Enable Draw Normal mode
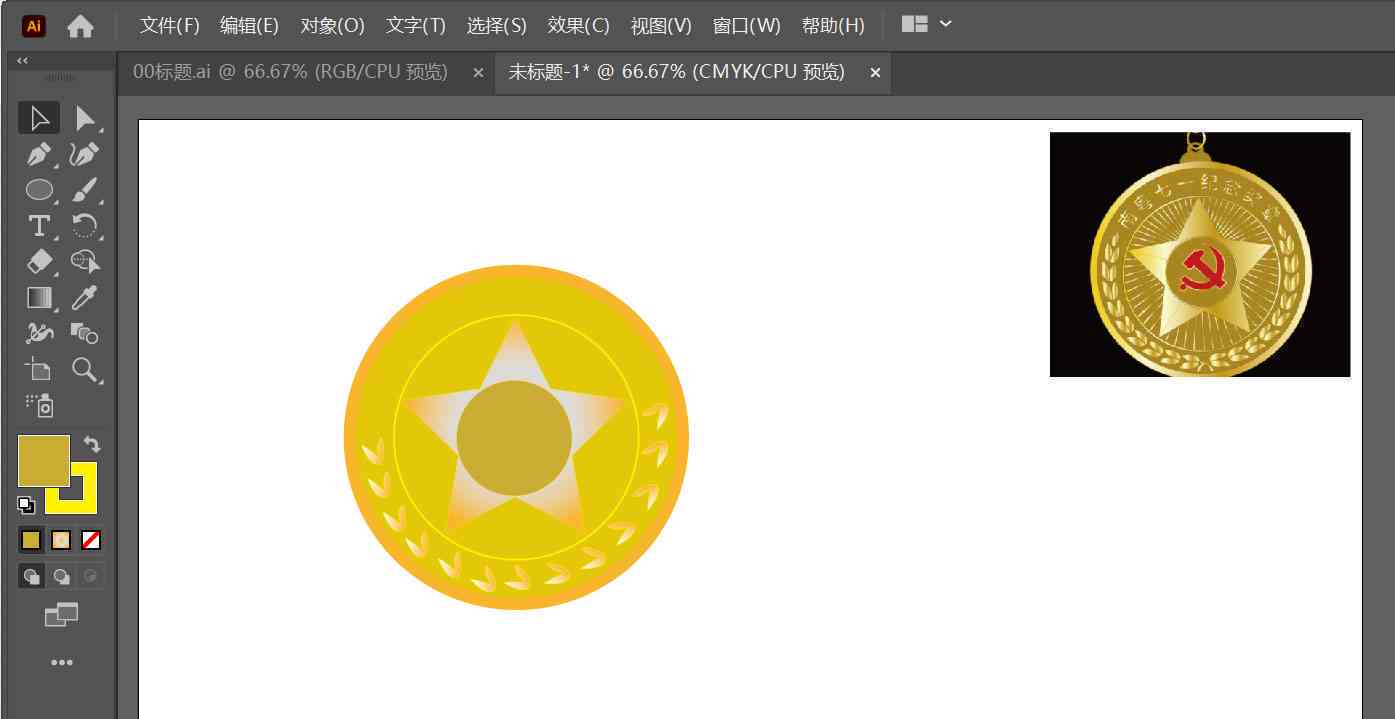Viewport: 1395px width, 719px height. click(32, 576)
